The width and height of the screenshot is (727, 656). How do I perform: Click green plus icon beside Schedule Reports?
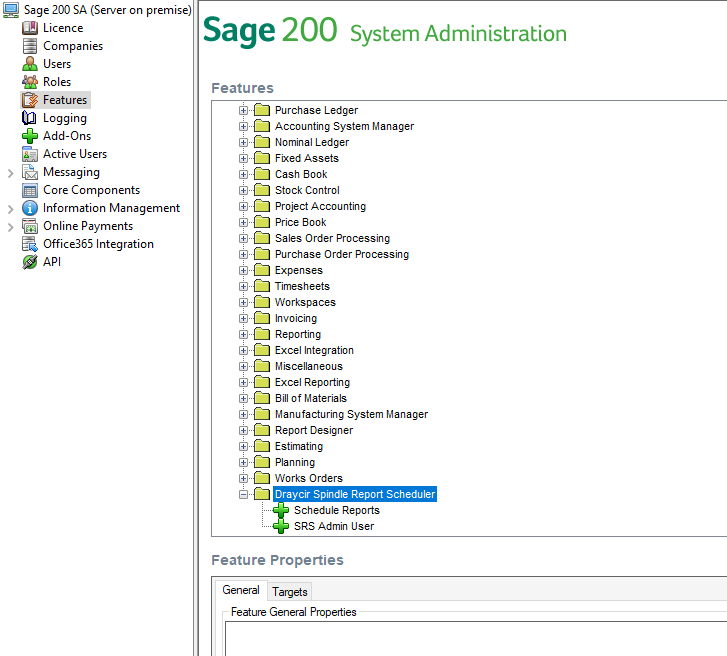pyautogui.click(x=281, y=510)
